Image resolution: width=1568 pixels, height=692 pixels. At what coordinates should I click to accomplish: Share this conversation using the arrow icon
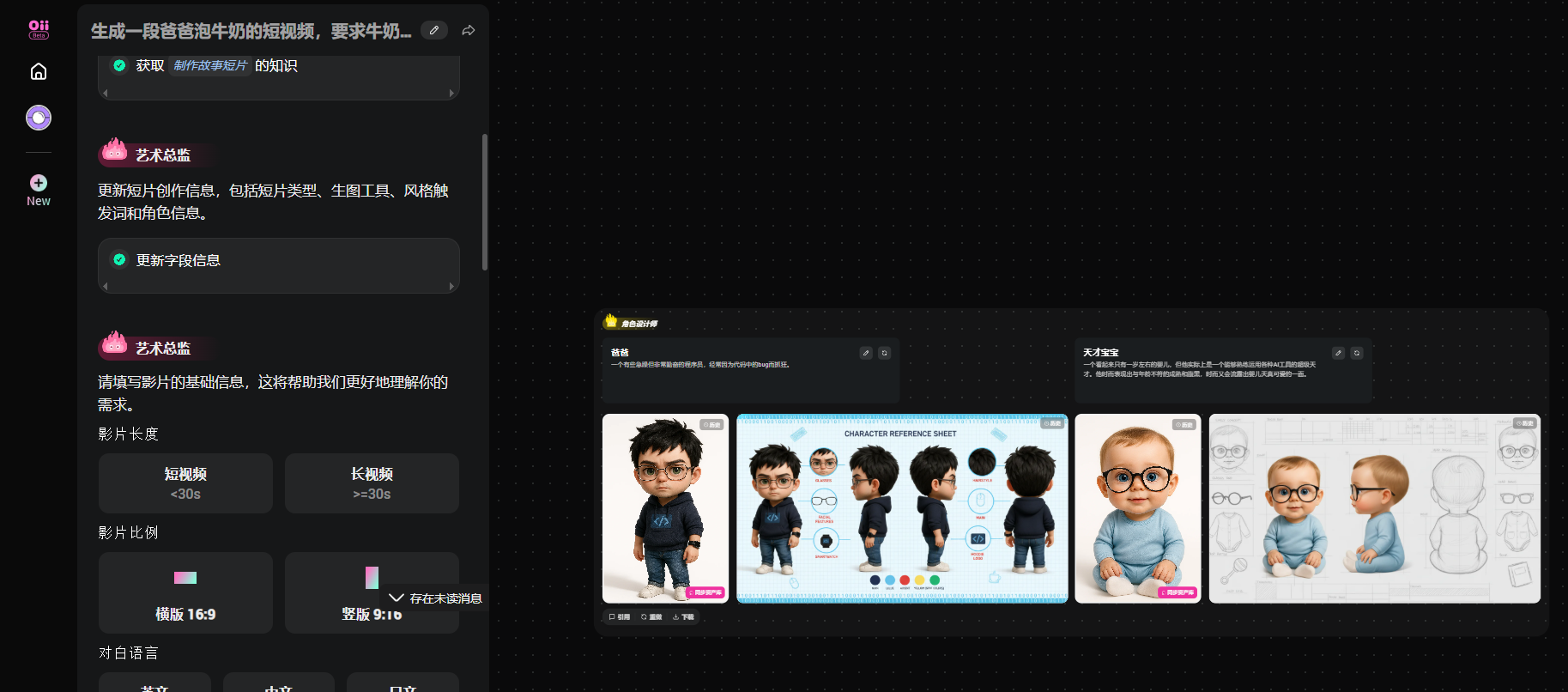coord(469,31)
